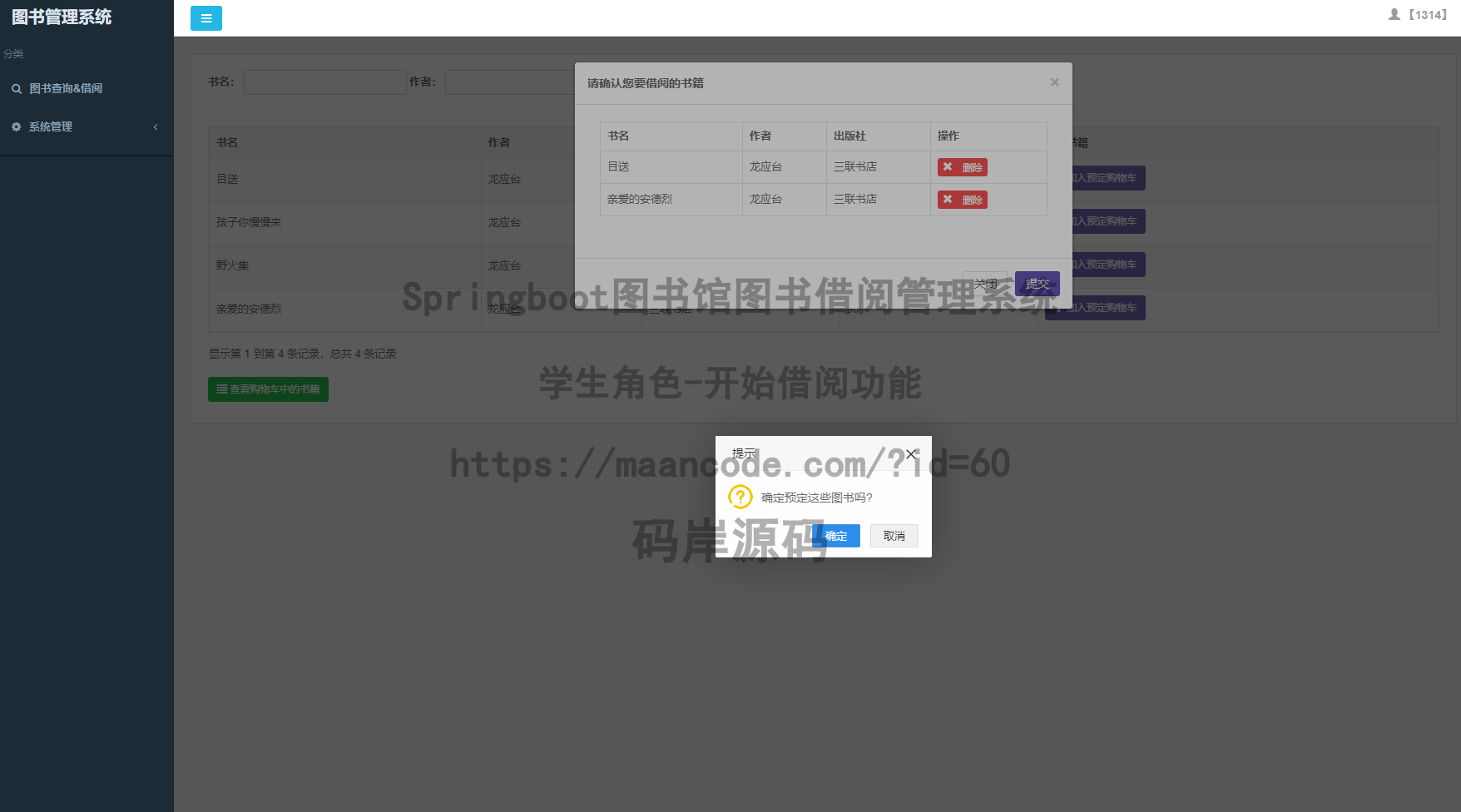This screenshot has width=1461, height=812.
Task: Click 提交 button in borrow dialog
Action: coord(1038,284)
